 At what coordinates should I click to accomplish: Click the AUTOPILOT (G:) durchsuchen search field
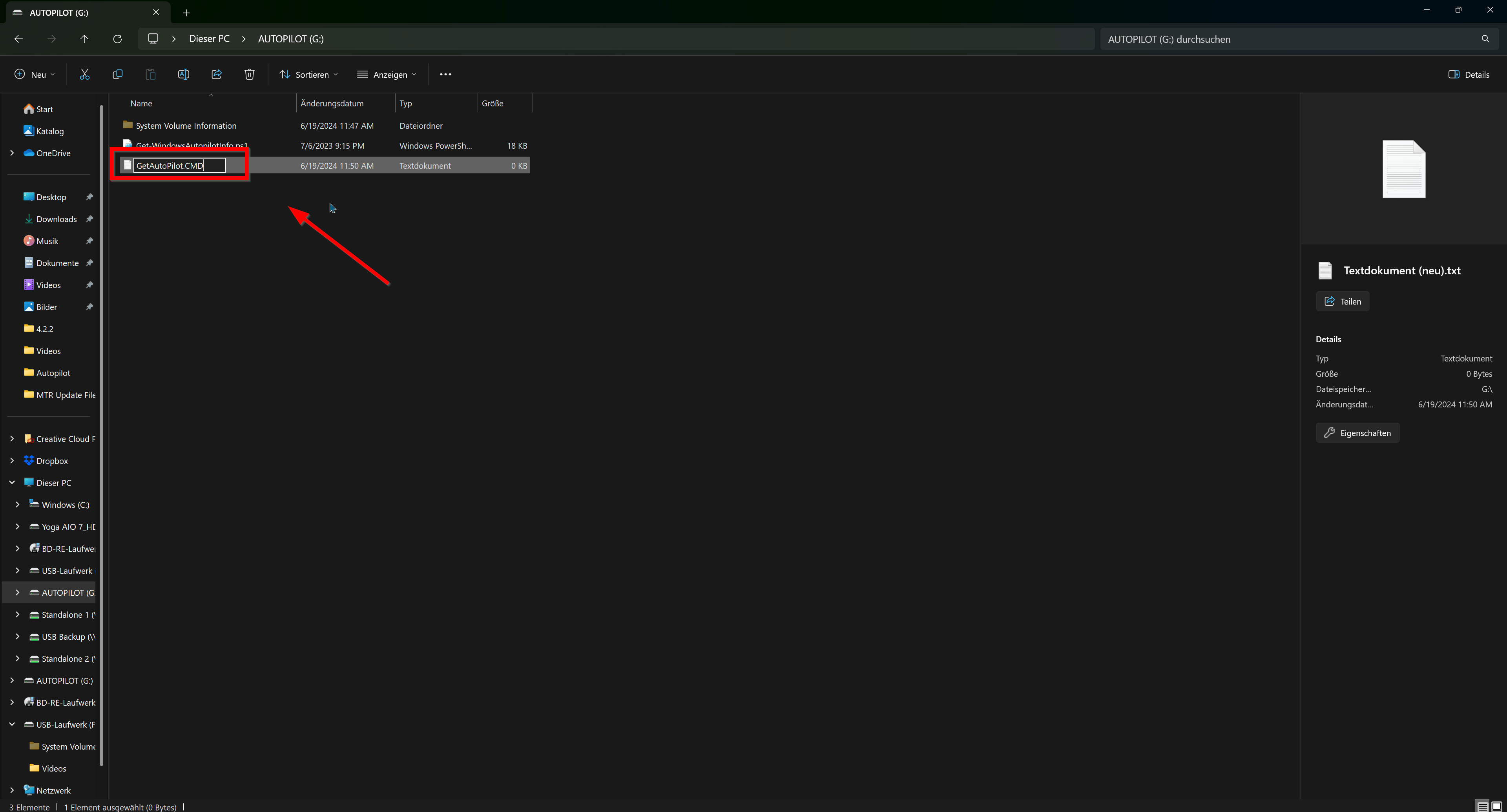pos(1287,39)
